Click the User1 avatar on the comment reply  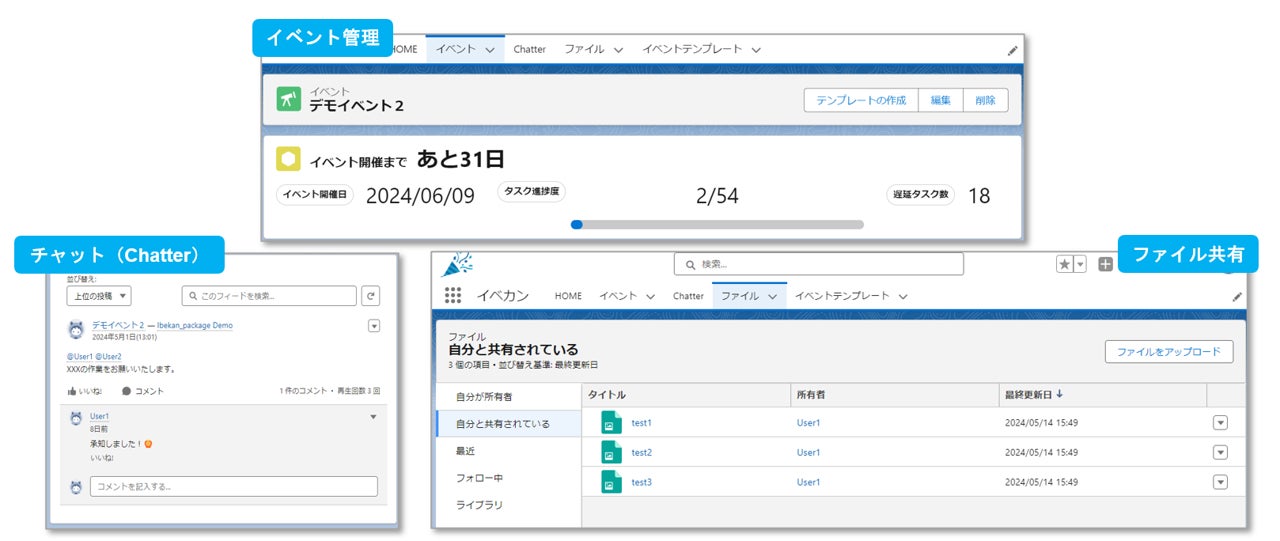pyautogui.click(x=76, y=419)
